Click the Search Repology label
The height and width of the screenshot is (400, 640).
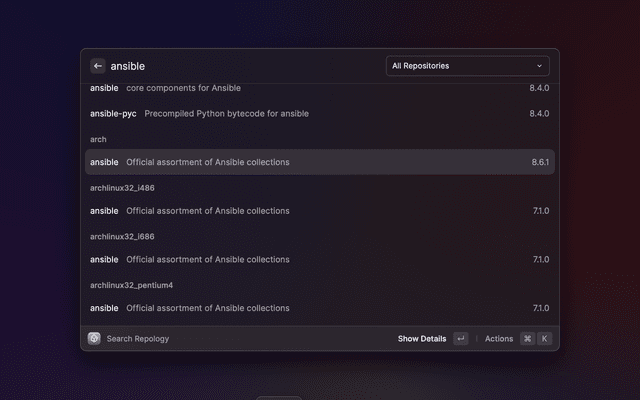click(138, 339)
